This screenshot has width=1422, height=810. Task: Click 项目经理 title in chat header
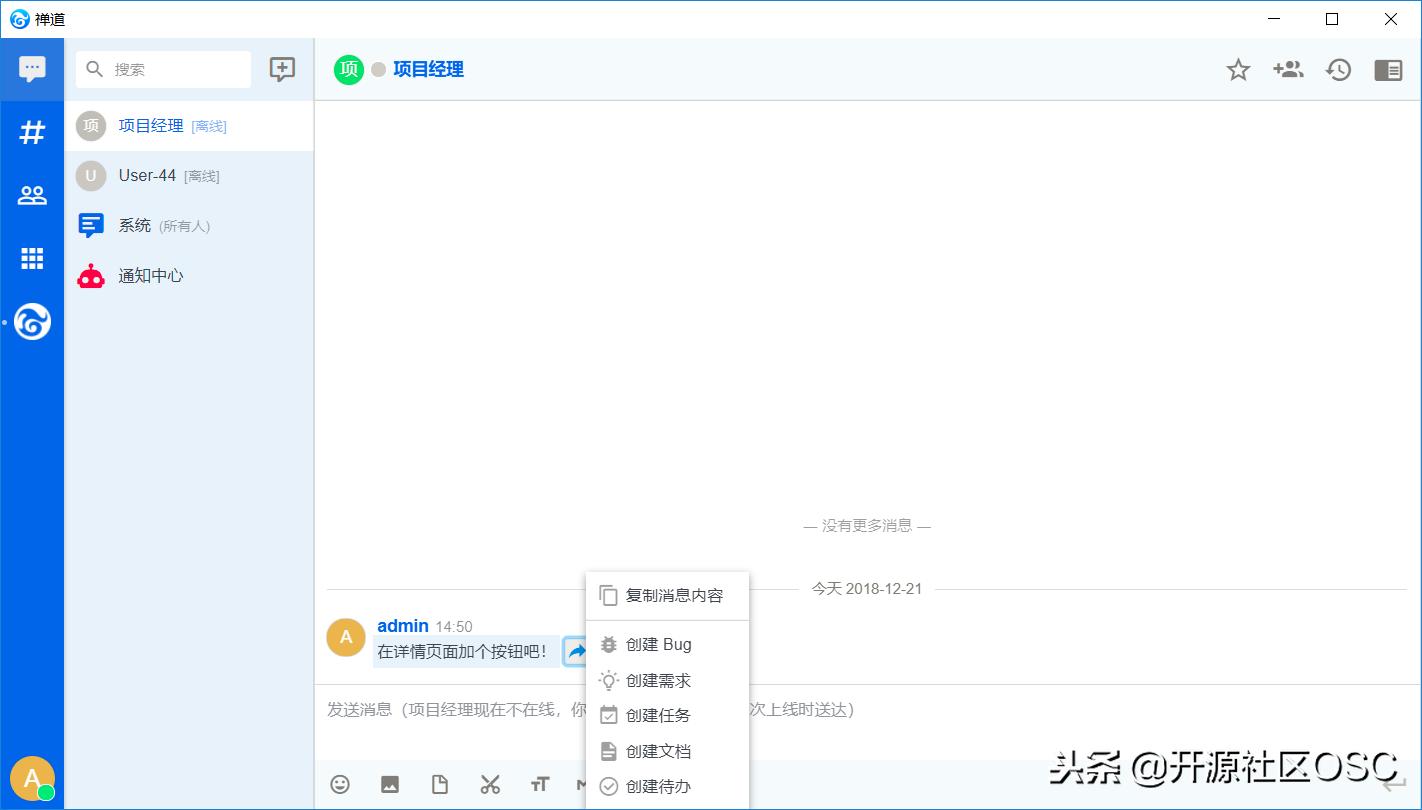click(x=428, y=69)
